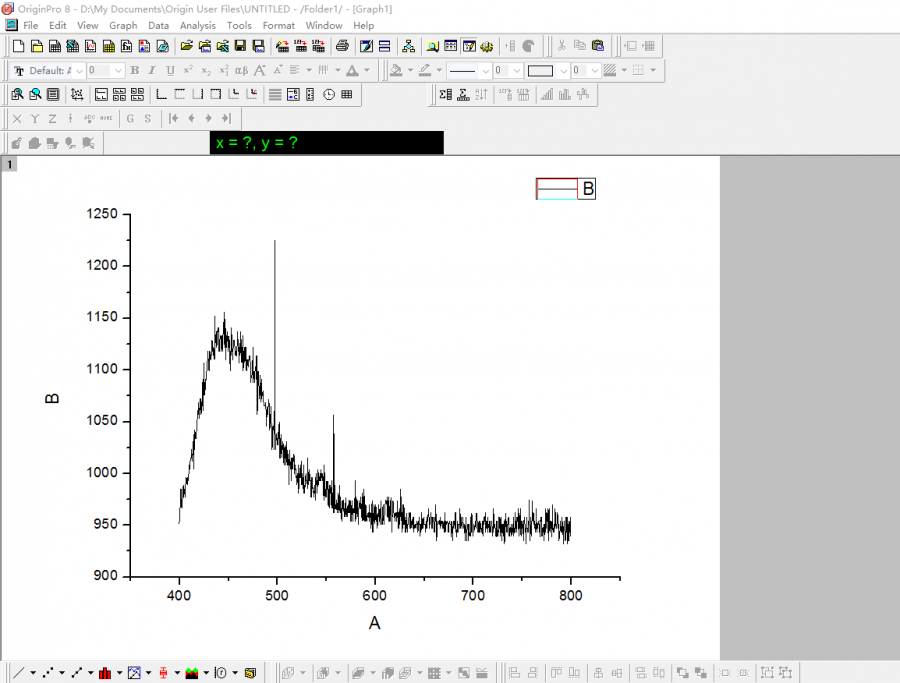Create a new worksheet with toolbar icon
Image resolution: width=900 pixels, height=683 pixels.
pos(55,46)
